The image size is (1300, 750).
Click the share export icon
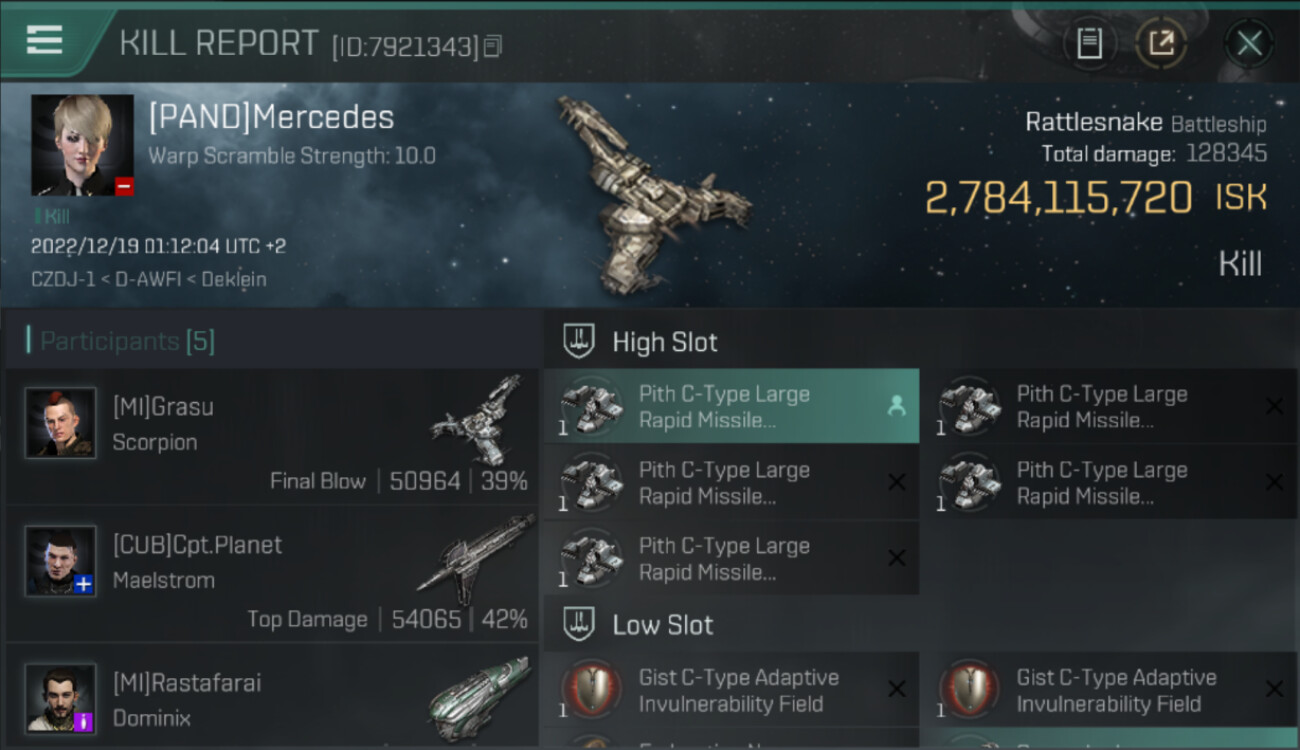1161,43
